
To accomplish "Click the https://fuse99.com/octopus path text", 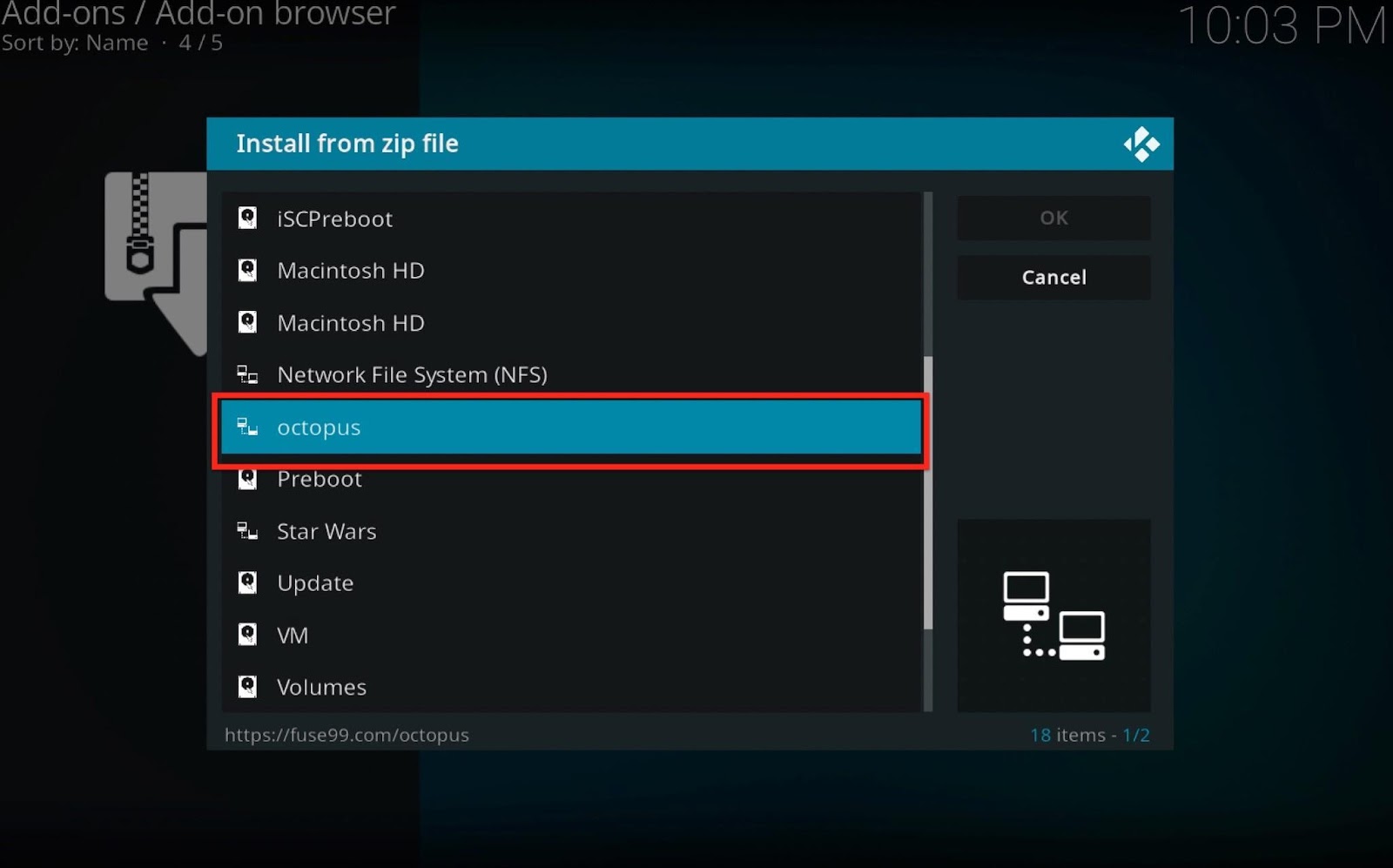I will pyautogui.click(x=347, y=735).
